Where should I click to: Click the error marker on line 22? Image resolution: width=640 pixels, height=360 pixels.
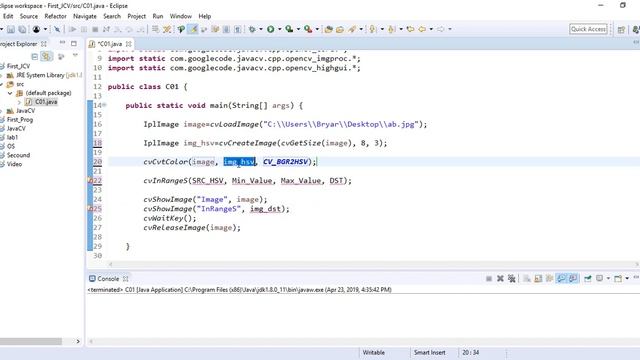(90, 180)
